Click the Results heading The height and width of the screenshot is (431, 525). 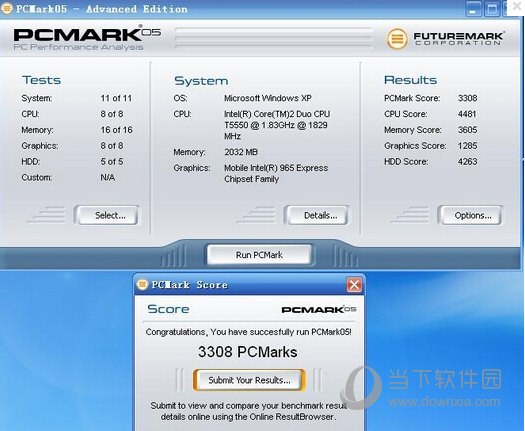coord(410,80)
